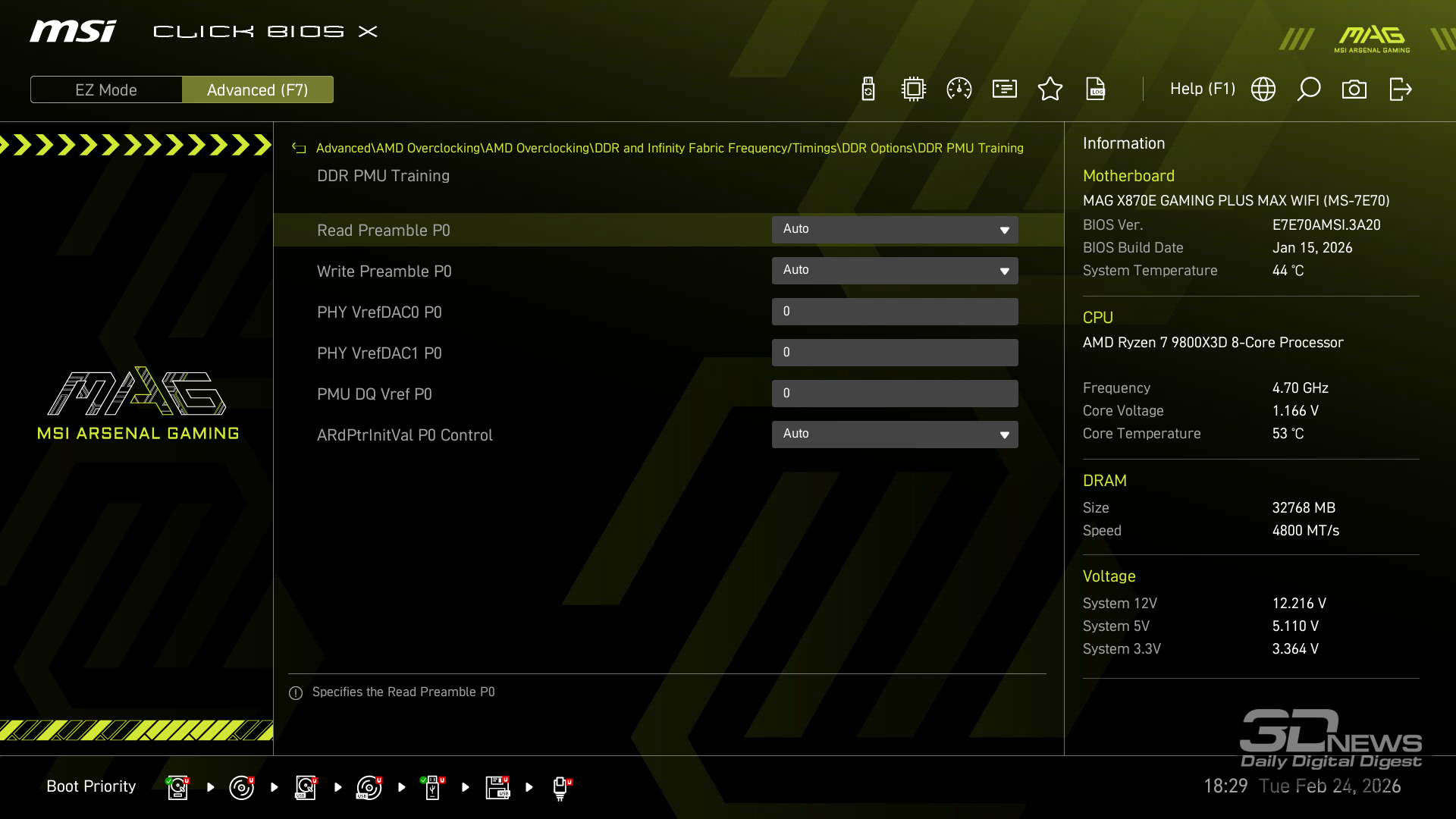Switch to the EZ Mode tab

[106, 89]
